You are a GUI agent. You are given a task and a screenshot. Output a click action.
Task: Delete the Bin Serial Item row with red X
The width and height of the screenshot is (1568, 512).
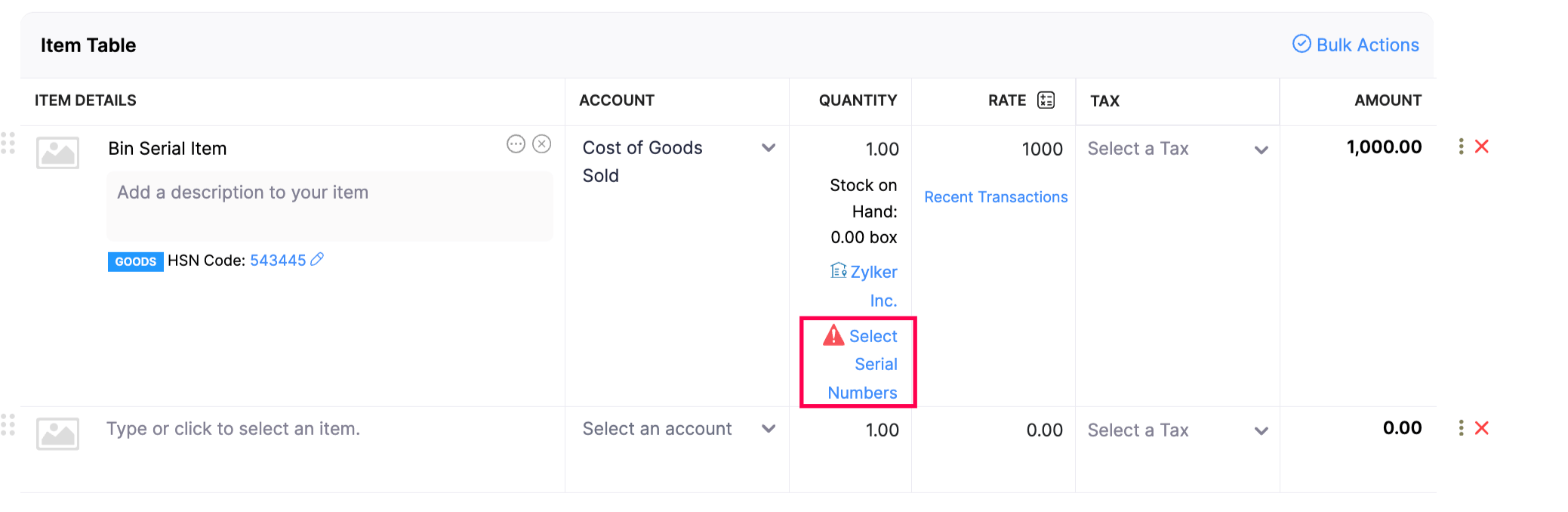(x=1482, y=147)
